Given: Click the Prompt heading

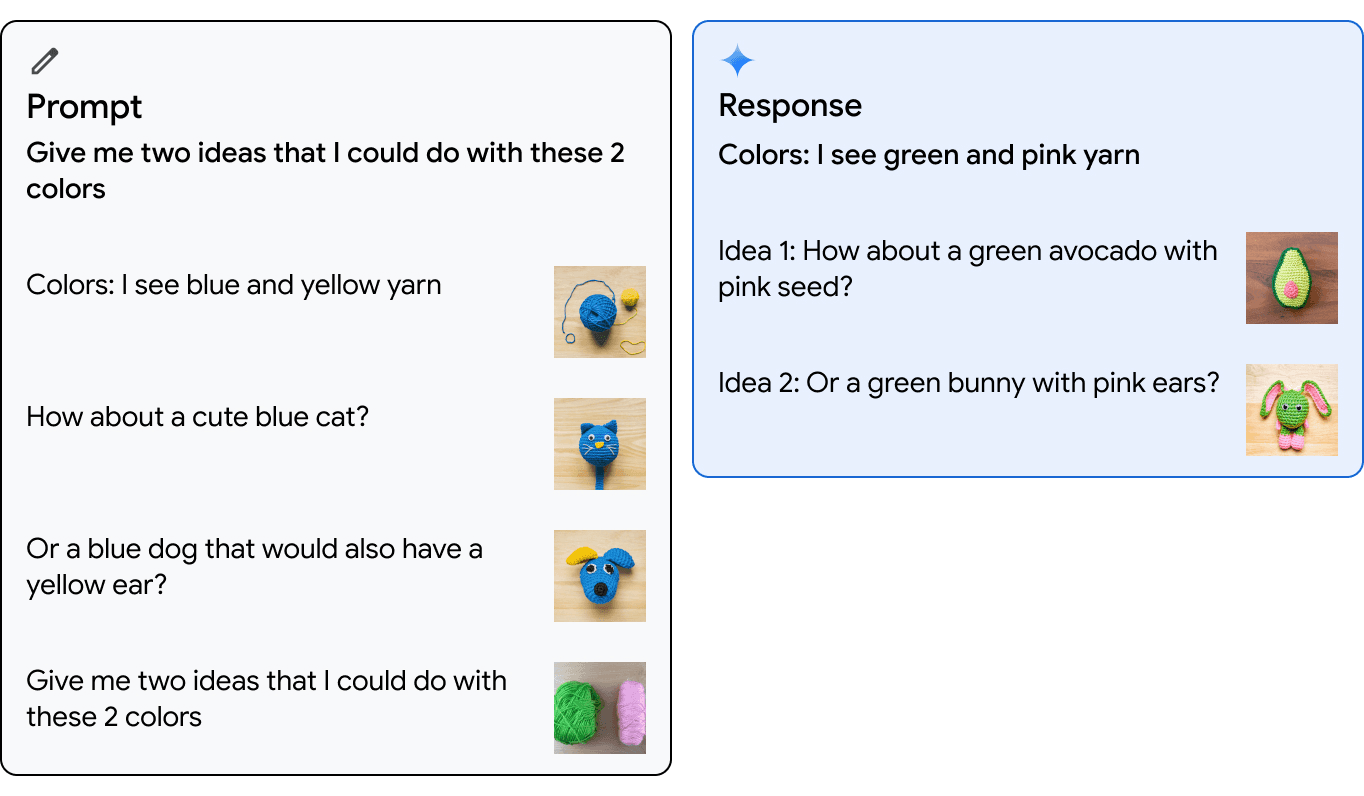Looking at the screenshot, I should (x=84, y=106).
